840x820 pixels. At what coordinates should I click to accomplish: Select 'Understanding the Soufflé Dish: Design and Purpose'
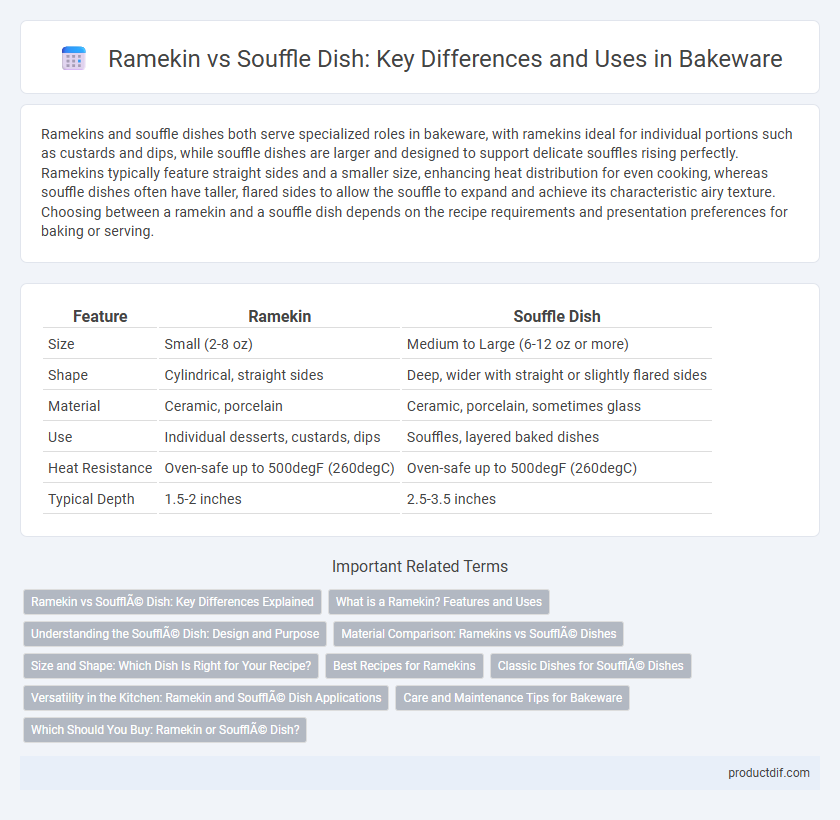(175, 634)
